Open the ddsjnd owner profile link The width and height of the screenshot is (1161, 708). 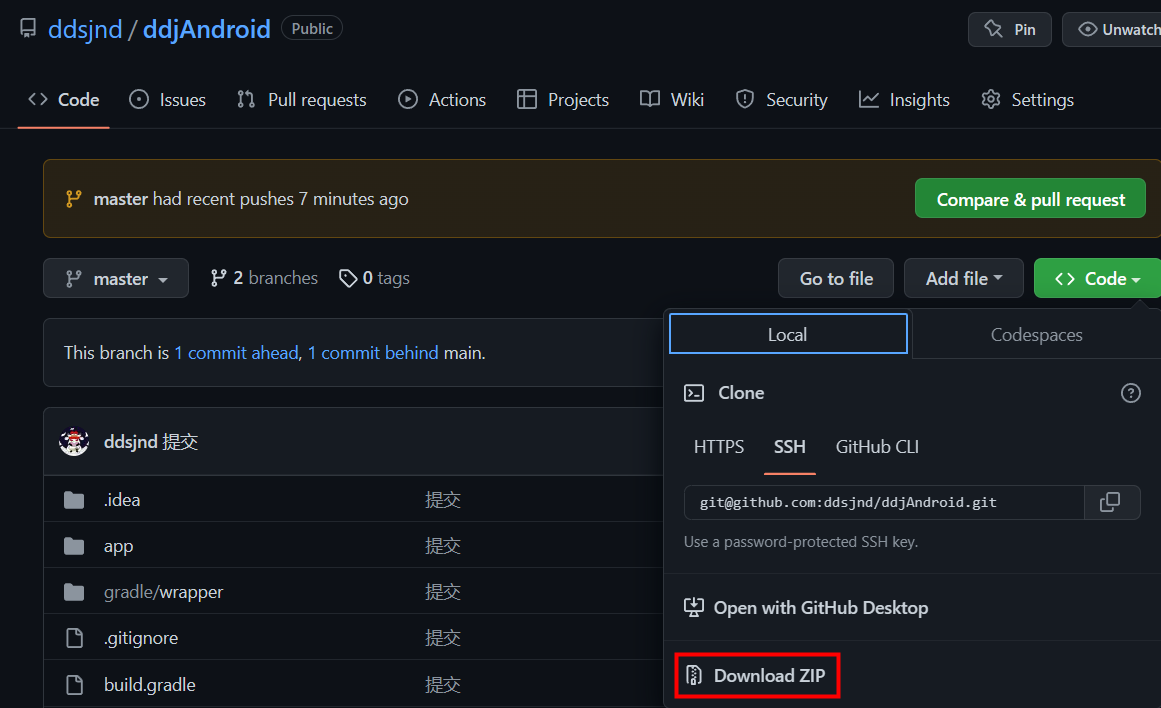(85, 30)
